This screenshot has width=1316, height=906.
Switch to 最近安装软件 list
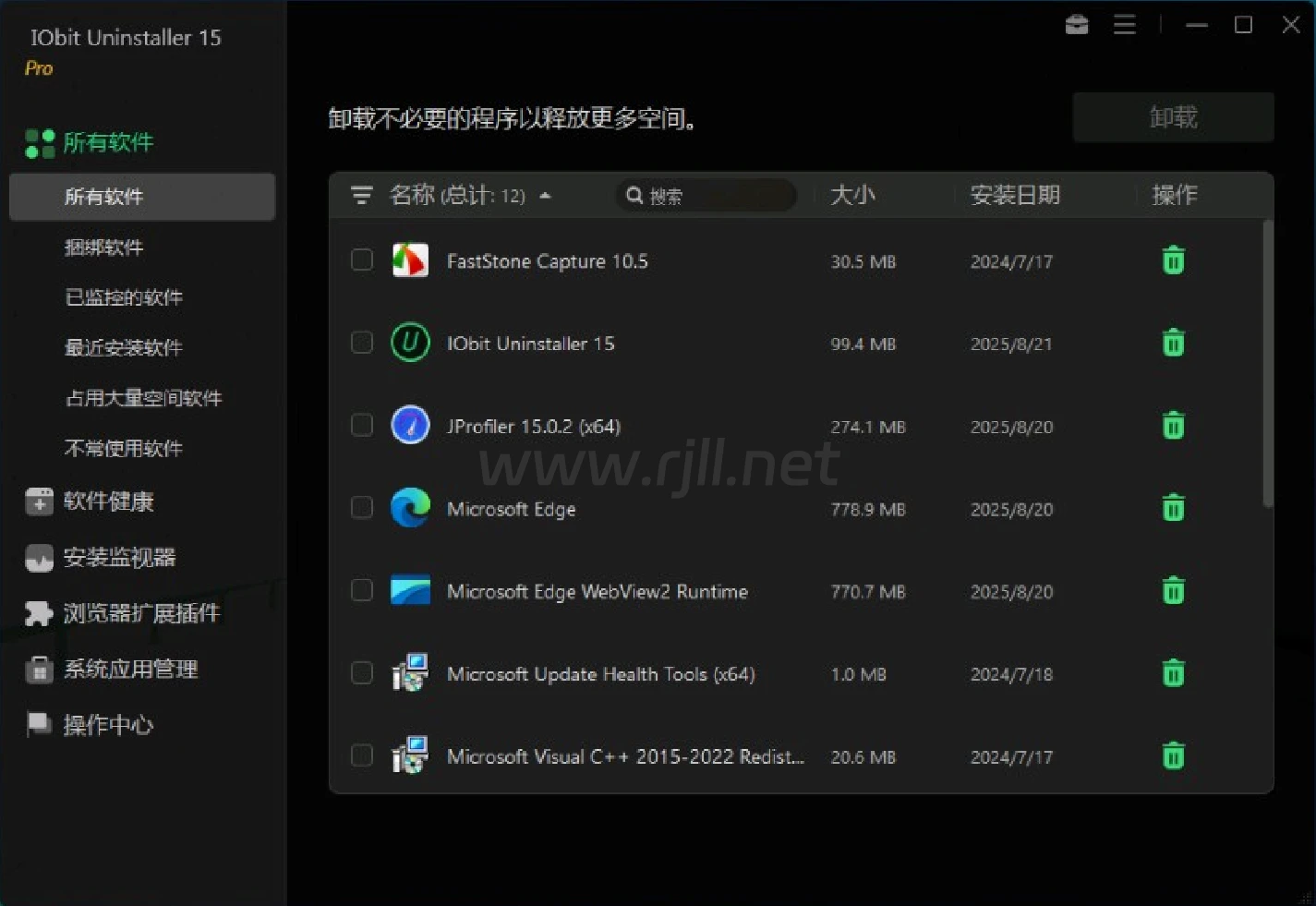(x=123, y=348)
